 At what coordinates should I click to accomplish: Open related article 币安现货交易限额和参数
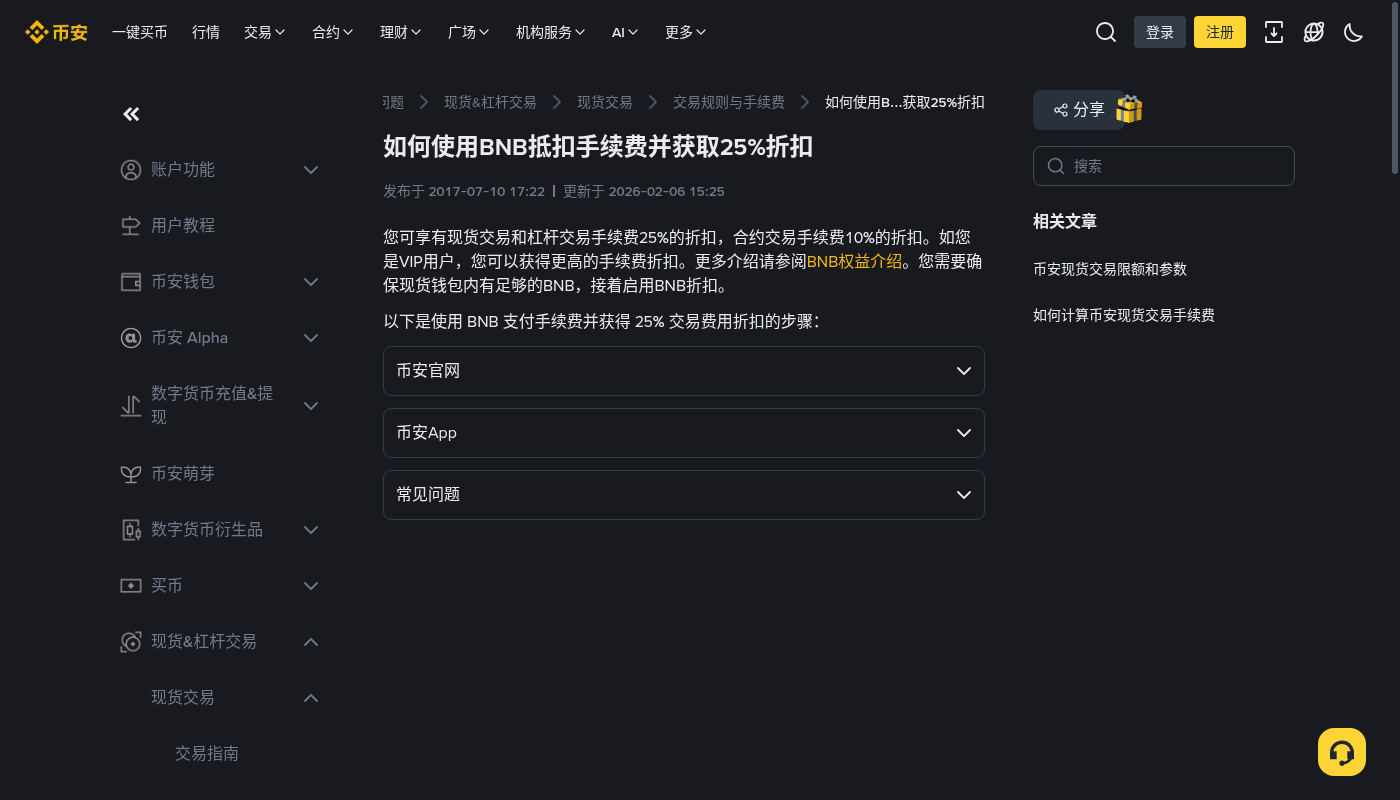(x=1110, y=269)
